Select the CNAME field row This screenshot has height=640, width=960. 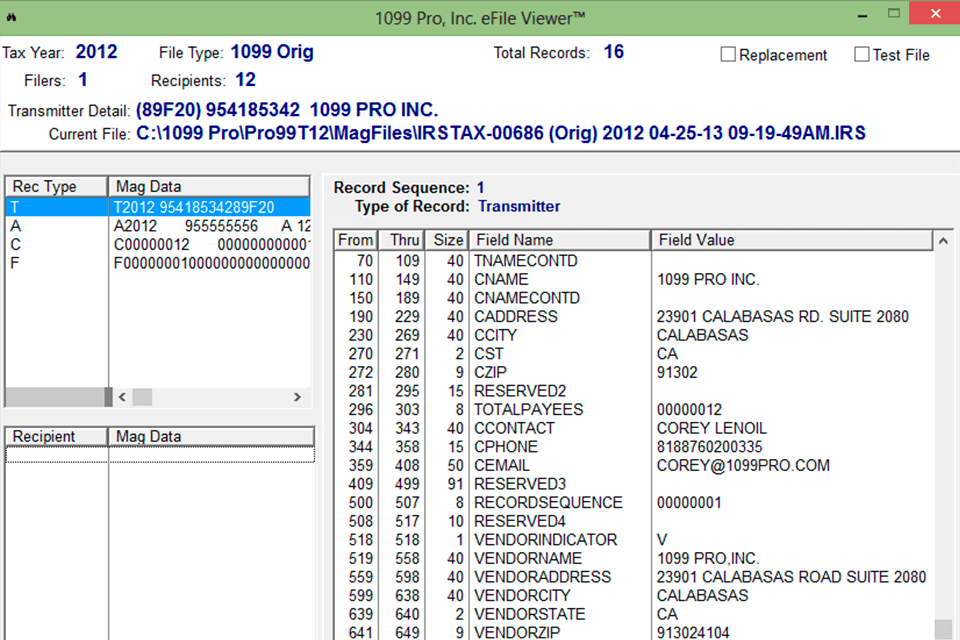[x=634, y=279]
